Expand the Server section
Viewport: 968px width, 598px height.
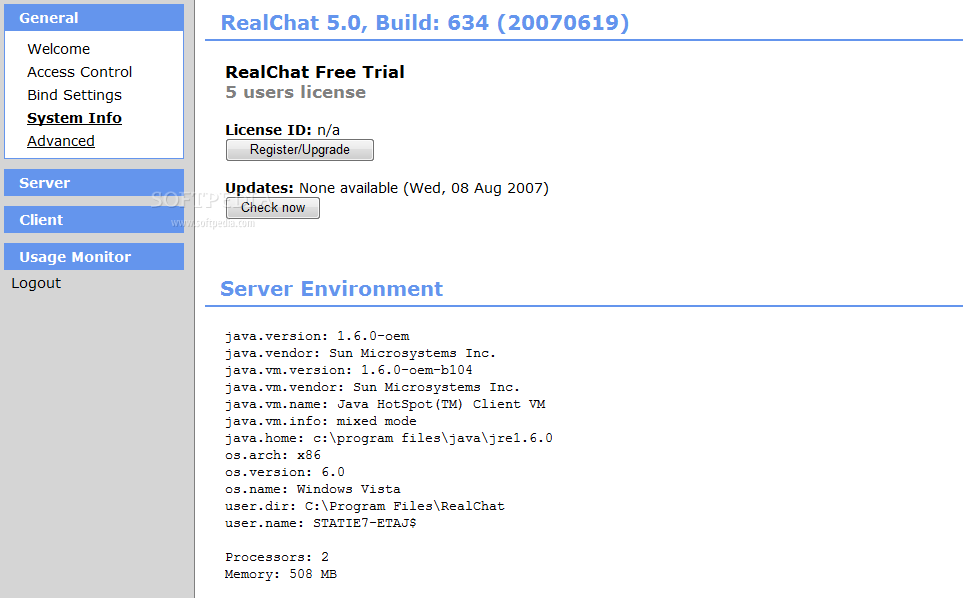pos(94,183)
